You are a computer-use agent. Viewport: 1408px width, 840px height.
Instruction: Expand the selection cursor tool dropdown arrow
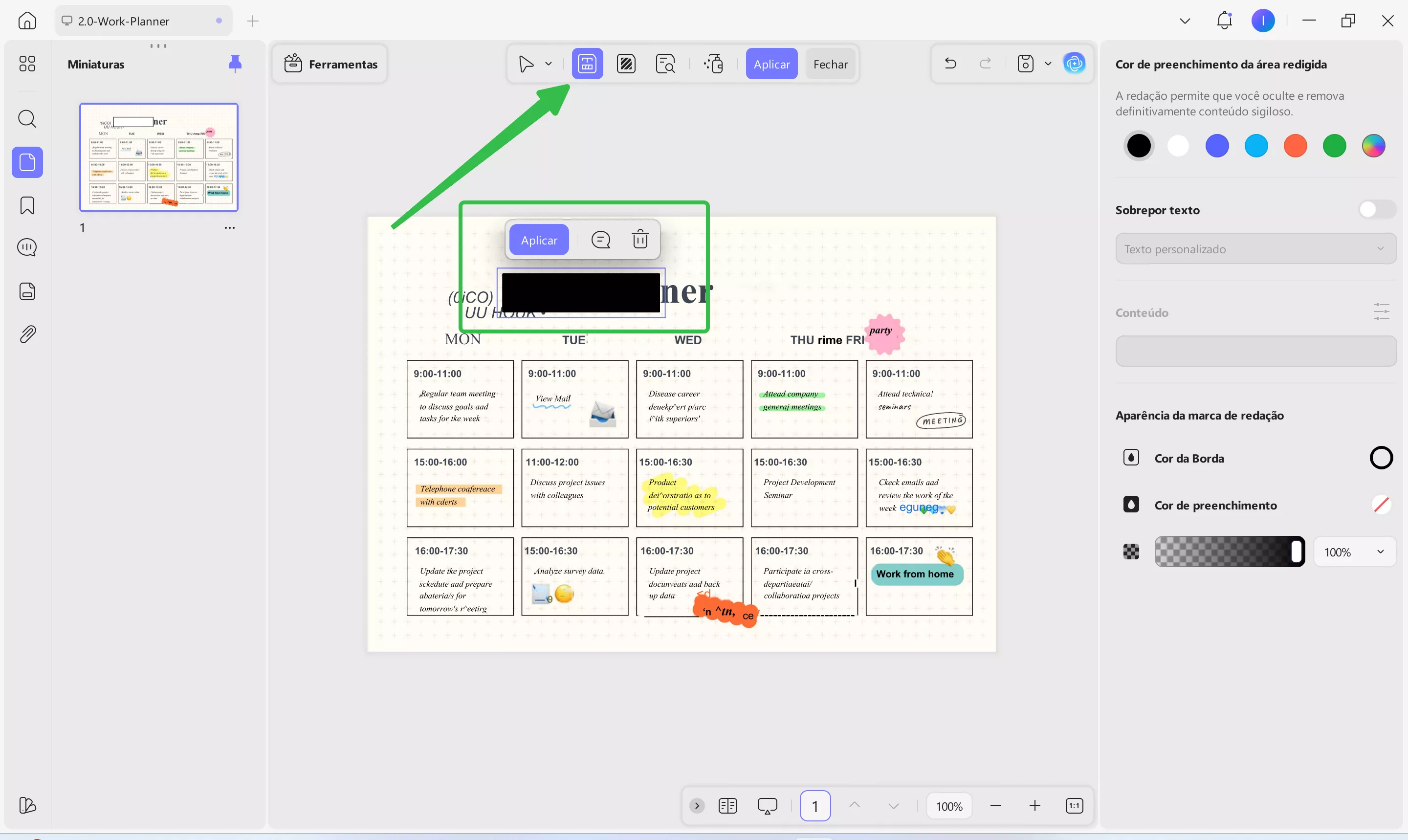(549, 64)
